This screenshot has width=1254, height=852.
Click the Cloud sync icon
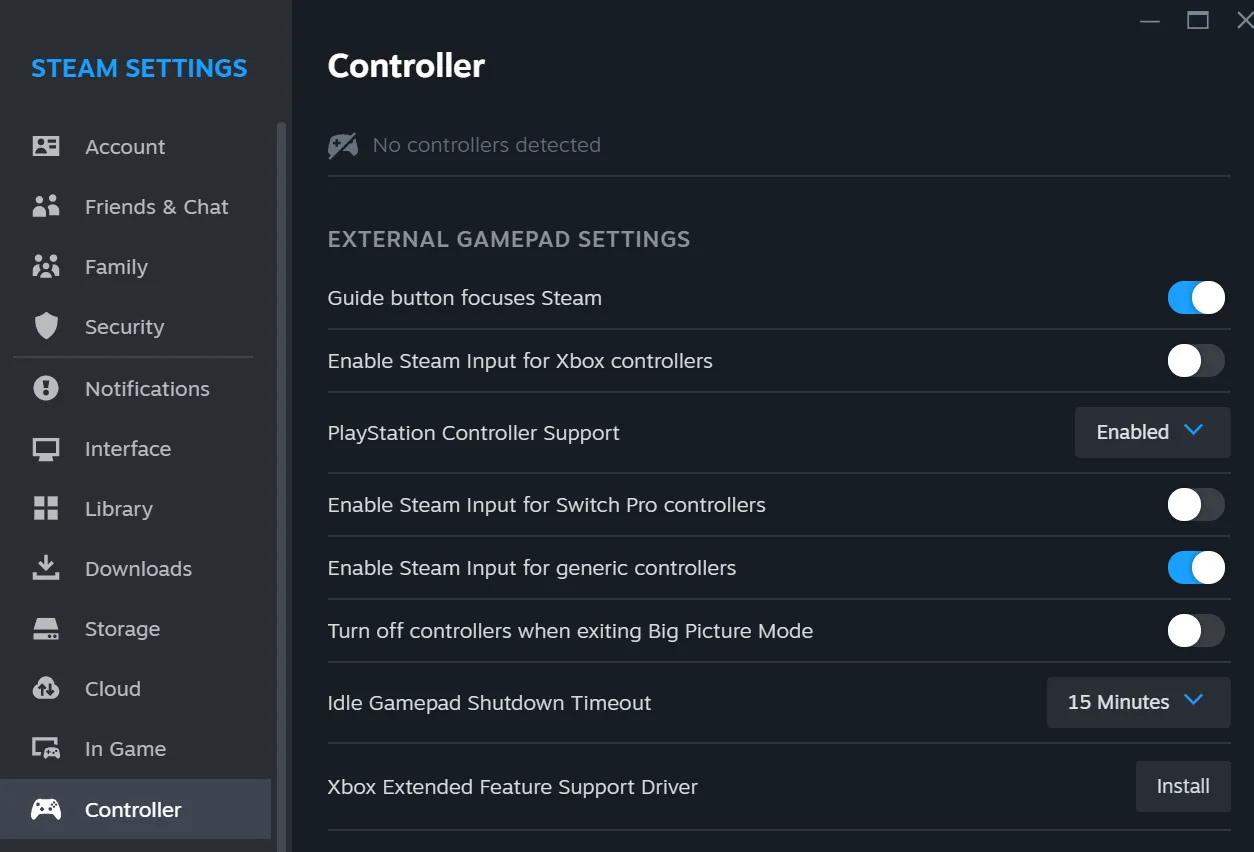point(46,688)
